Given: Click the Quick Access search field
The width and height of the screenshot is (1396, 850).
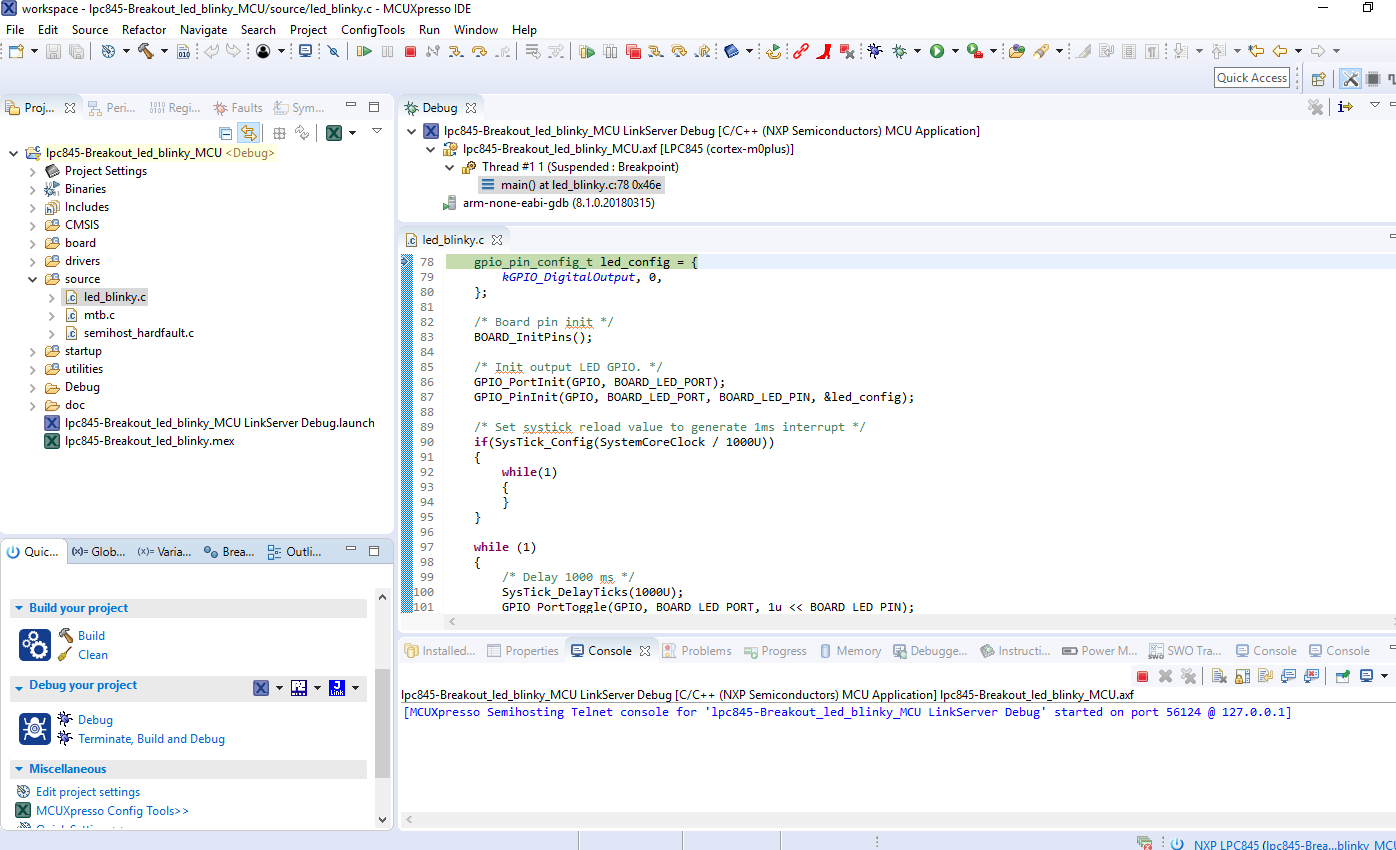Looking at the screenshot, I should click(1251, 78).
